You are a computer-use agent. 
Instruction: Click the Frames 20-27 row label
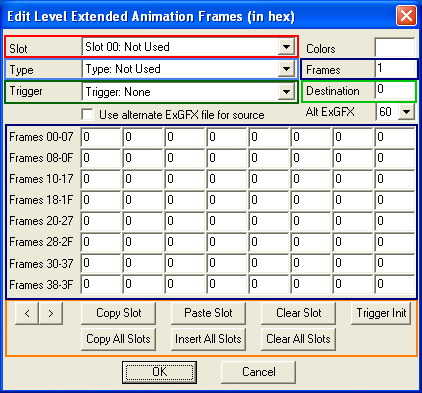41,221
